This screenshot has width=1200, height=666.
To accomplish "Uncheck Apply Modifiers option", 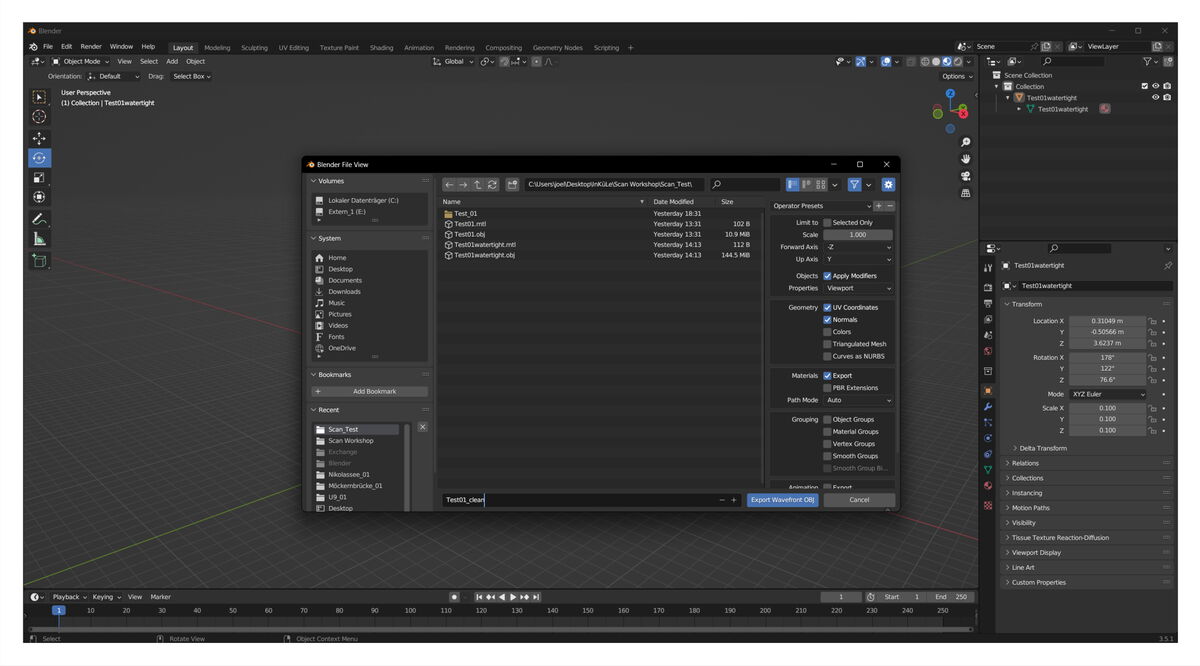I will pyautogui.click(x=827, y=276).
